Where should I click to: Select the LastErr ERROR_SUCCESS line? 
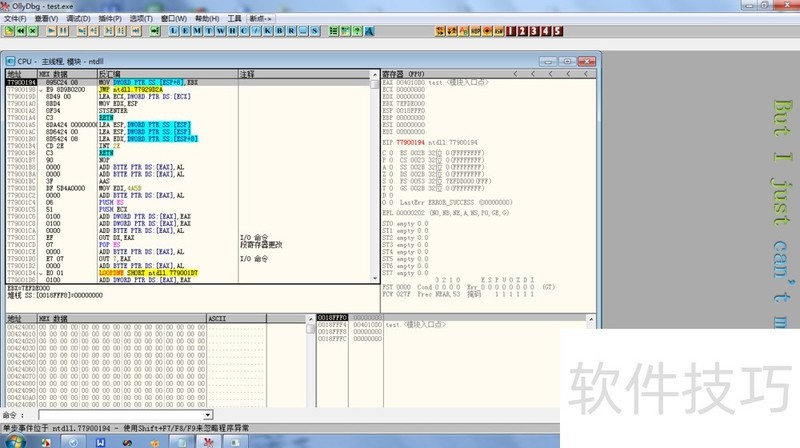456,202
